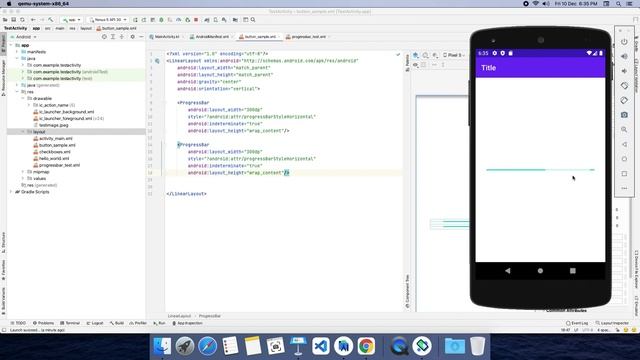Screen dimensions: 640x360
Task: Click the emulator sidebar overview square icon
Action: point(624,174)
